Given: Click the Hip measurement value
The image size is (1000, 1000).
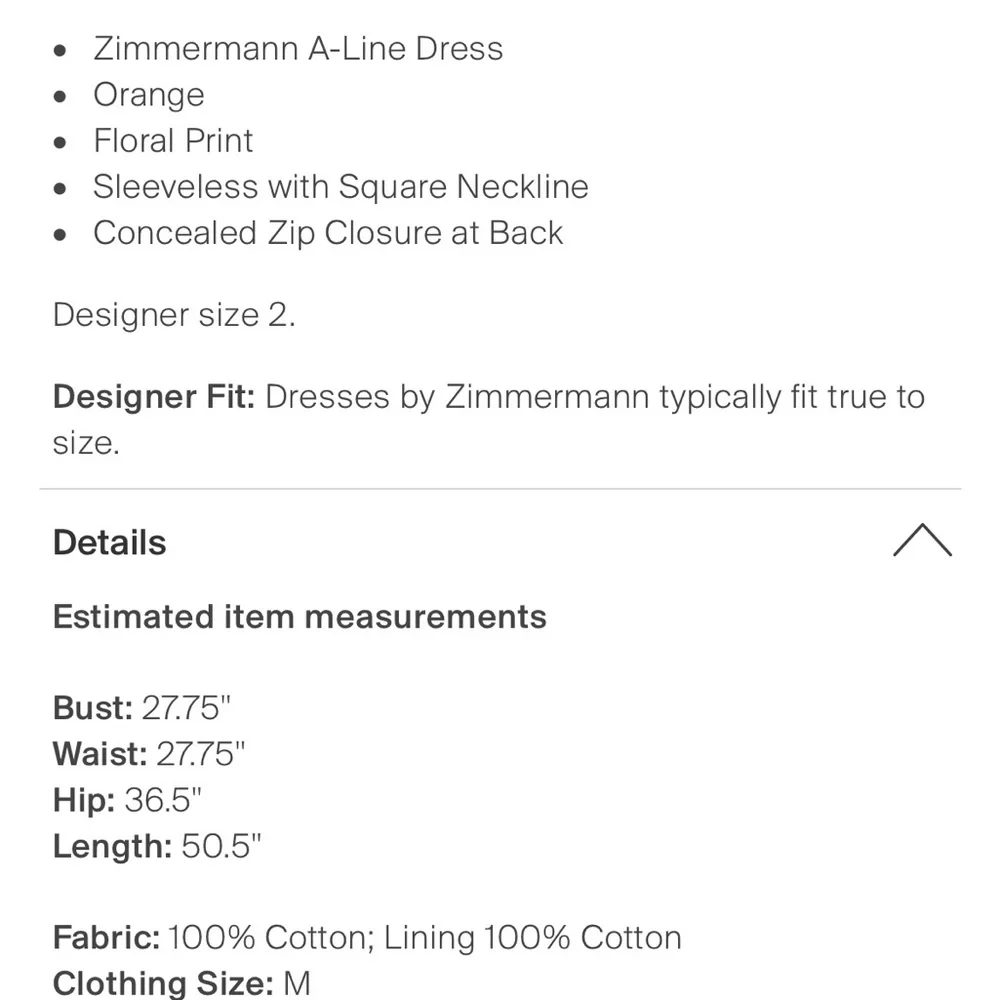Looking at the screenshot, I should click(x=165, y=800).
